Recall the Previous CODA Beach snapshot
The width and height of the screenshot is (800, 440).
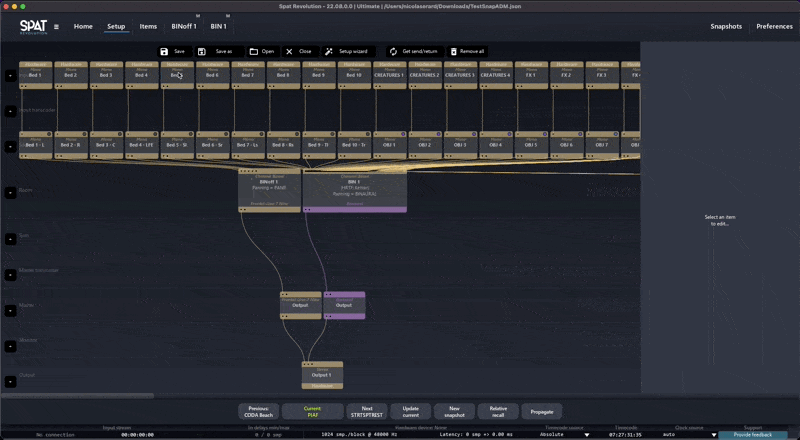[259, 411]
